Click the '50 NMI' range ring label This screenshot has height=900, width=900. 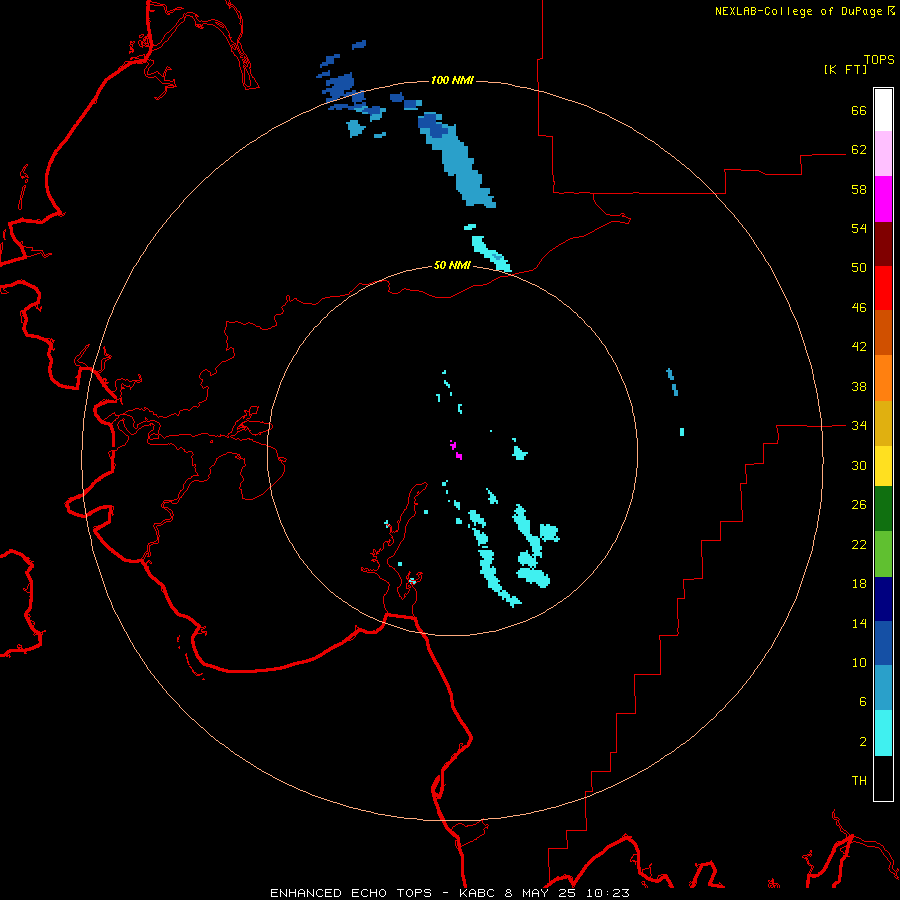click(452, 265)
